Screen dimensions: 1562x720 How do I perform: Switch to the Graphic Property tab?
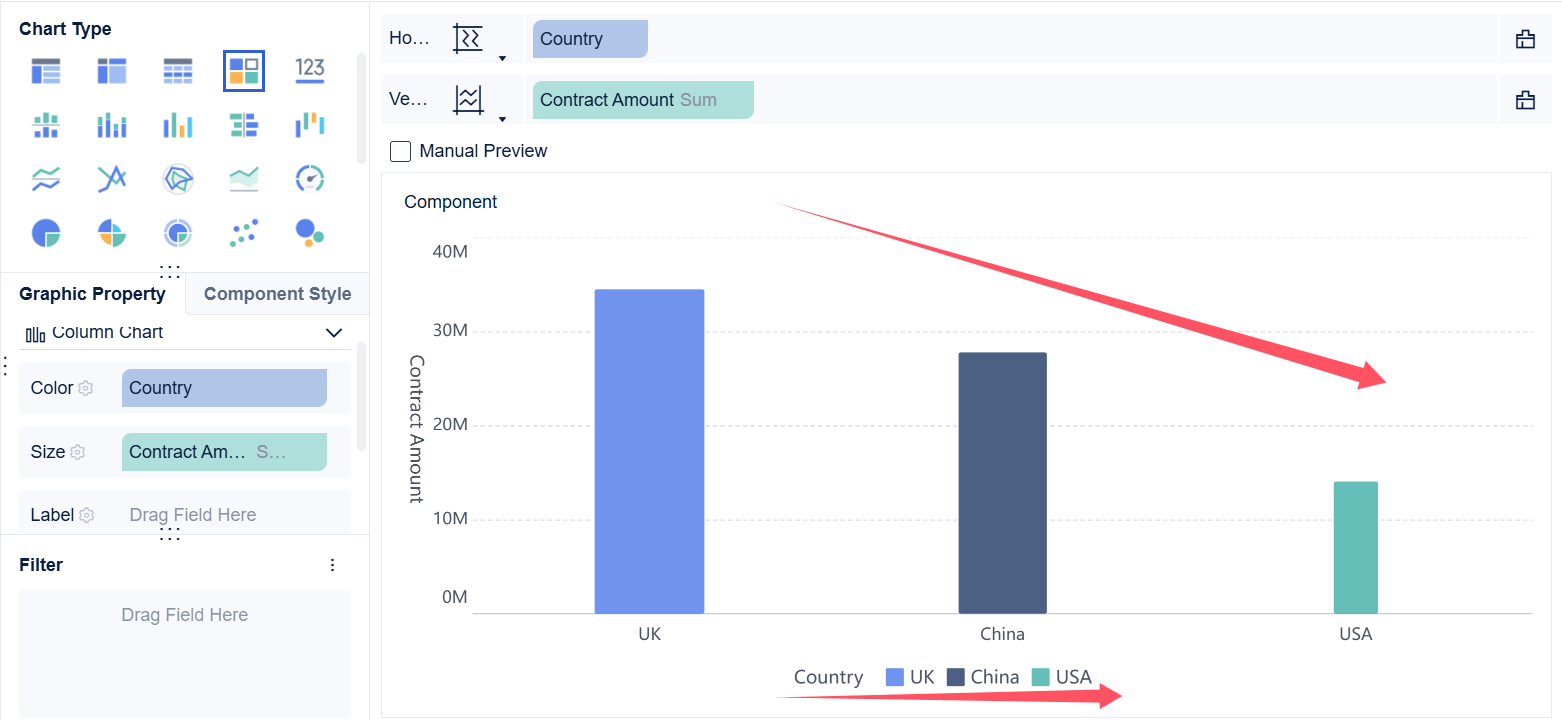click(92, 294)
